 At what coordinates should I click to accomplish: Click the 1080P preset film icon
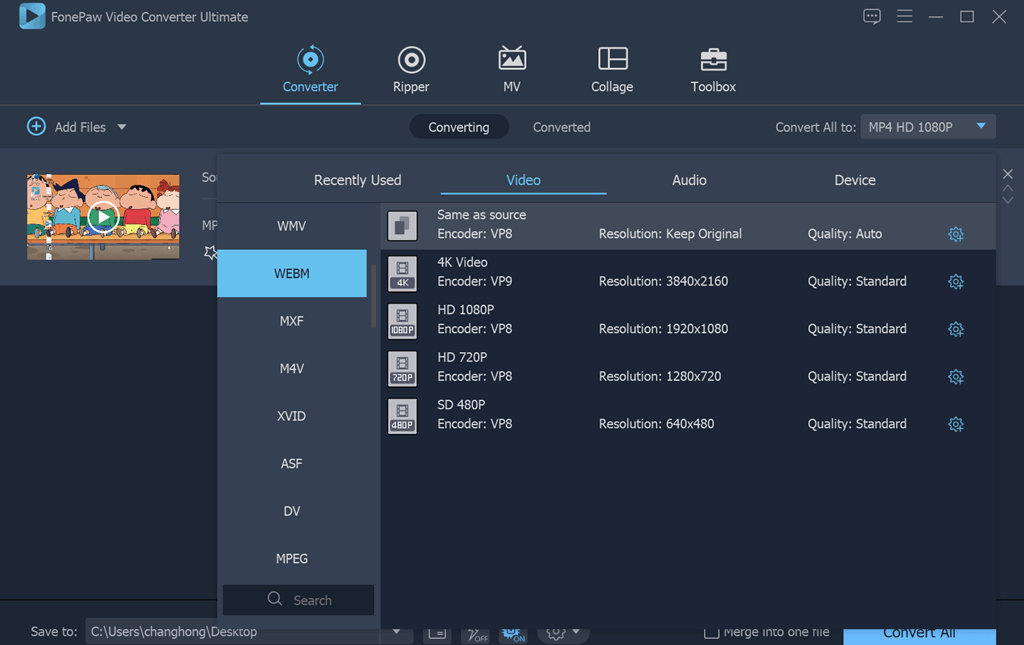402,321
